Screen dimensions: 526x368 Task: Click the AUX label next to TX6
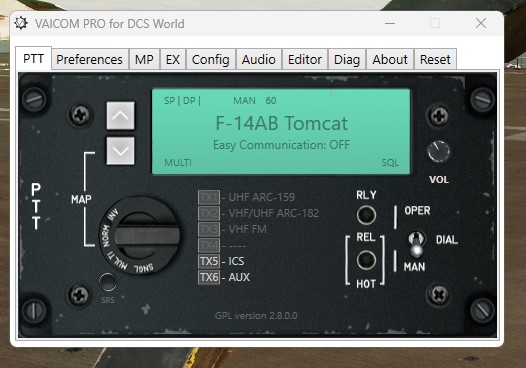[239, 277]
